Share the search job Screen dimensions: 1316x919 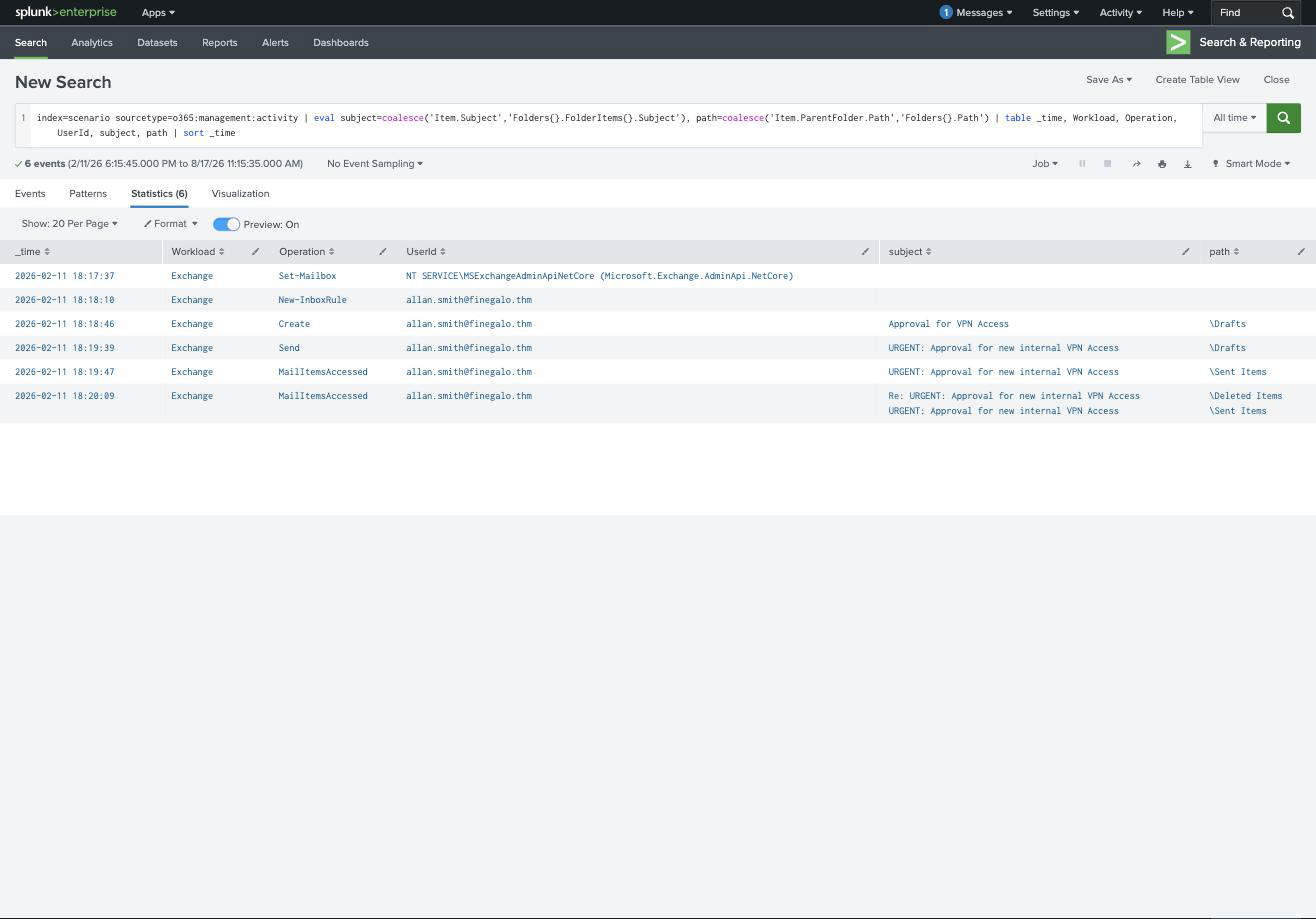pos(1136,164)
